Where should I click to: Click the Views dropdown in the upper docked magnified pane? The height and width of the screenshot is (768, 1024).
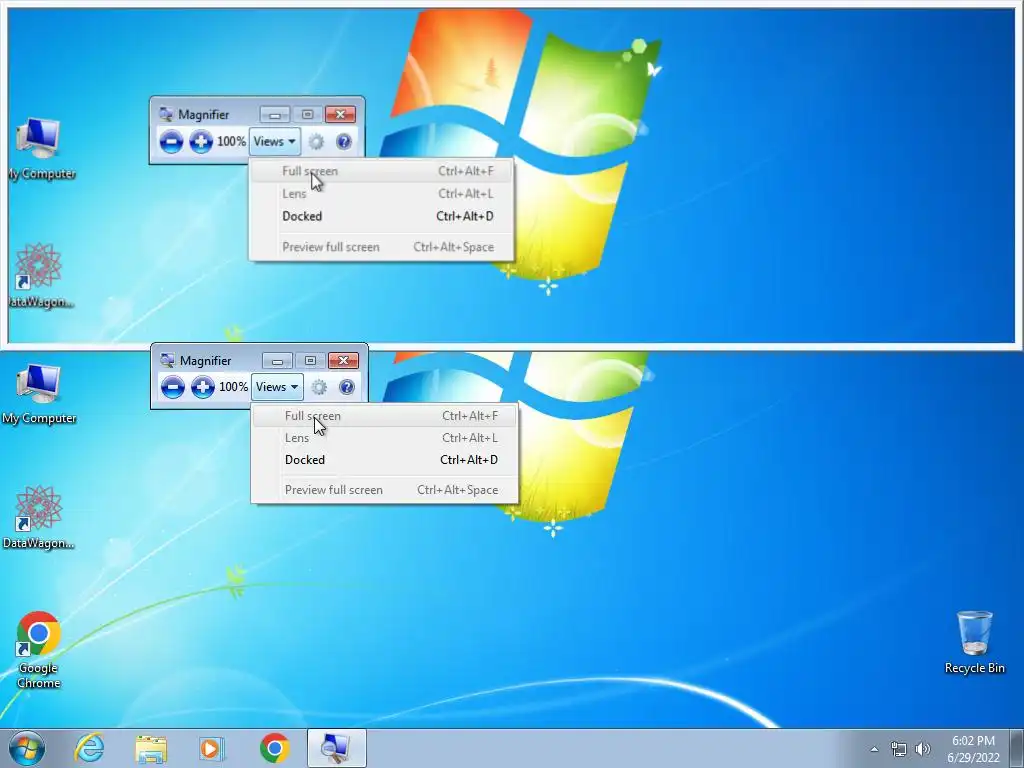[x=274, y=142]
